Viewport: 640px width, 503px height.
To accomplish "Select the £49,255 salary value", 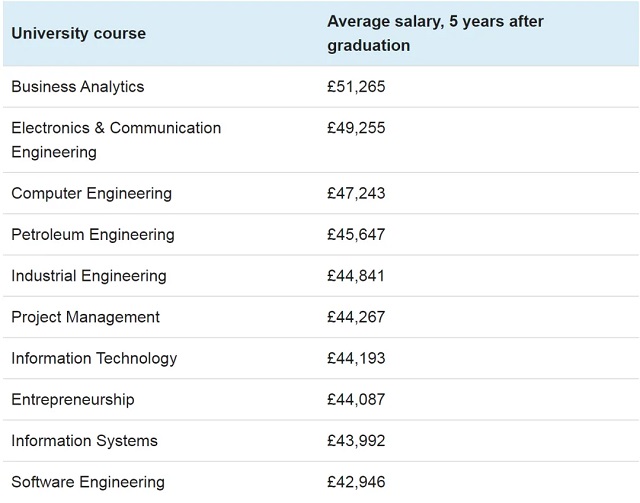I will (356, 128).
